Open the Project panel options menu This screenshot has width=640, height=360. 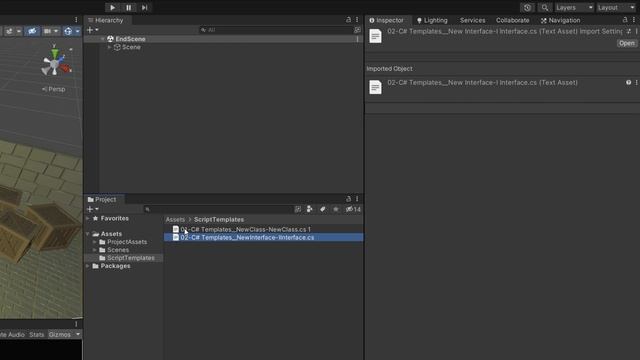click(x=357, y=199)
